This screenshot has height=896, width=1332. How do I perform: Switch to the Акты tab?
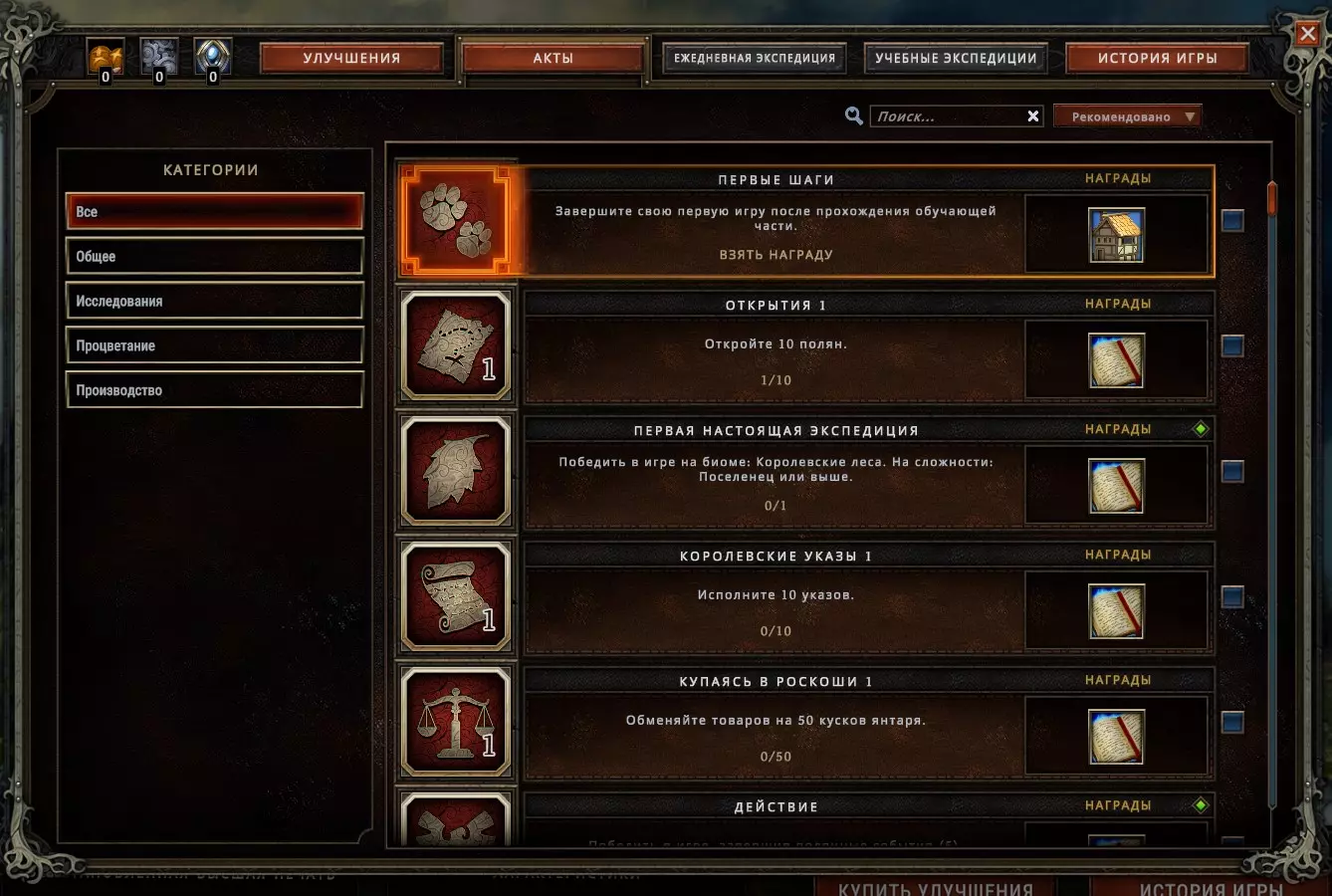553,58
